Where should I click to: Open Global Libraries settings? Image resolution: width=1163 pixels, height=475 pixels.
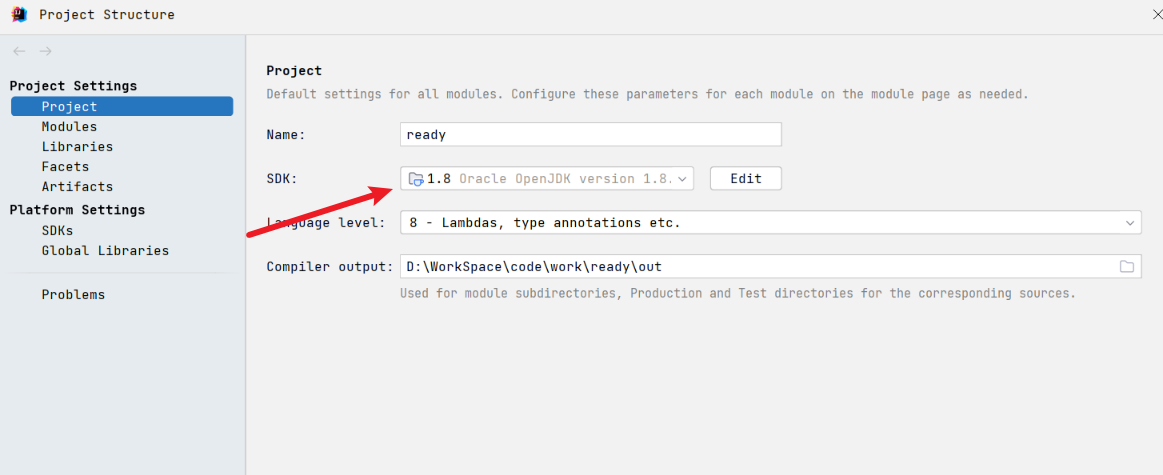tap(105, 251)
